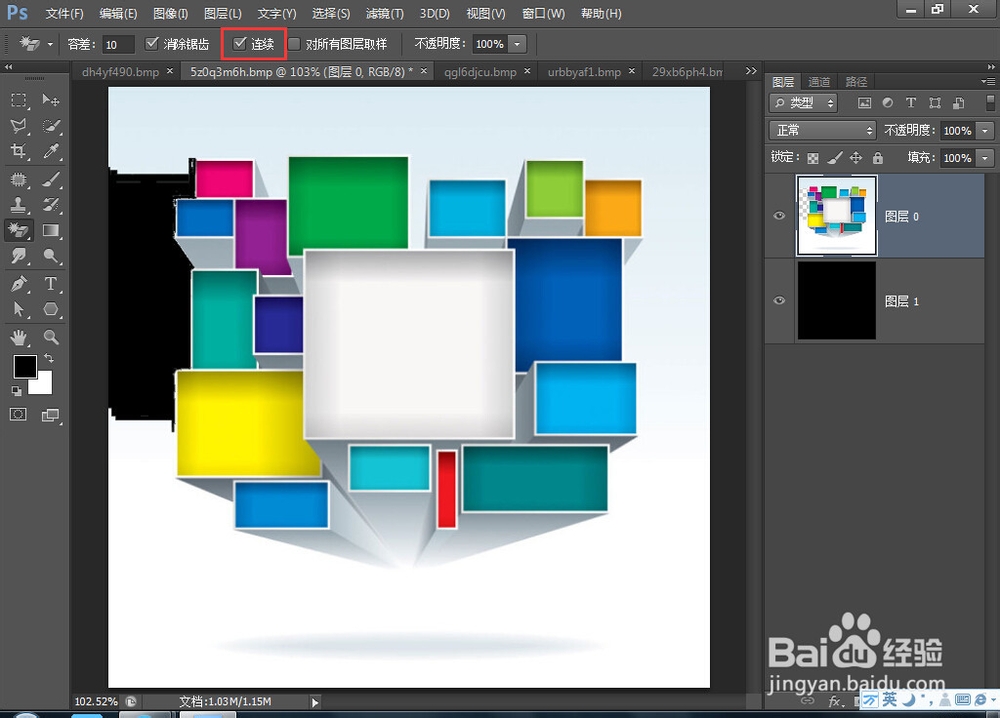Select the Move tool
Screen dimensions: 1000x718
coord(51,100)
